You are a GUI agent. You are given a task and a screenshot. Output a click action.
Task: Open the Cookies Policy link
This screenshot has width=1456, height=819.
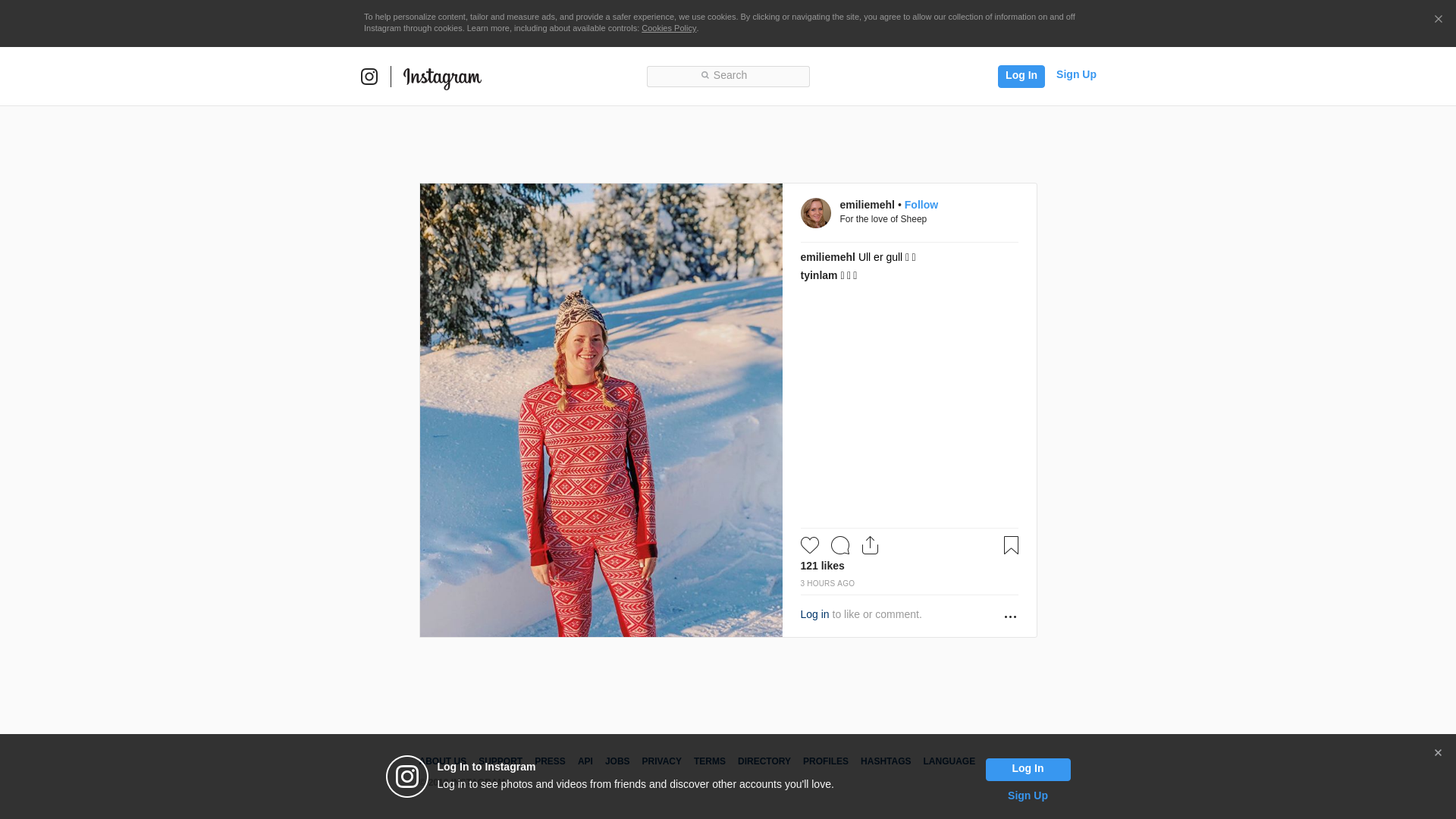point(669,28)
